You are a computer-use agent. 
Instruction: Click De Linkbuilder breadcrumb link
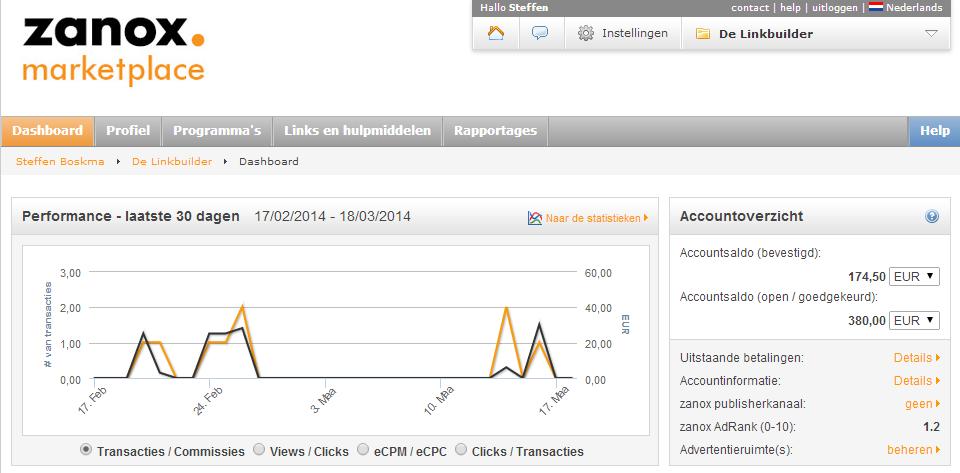pos(172,162)
